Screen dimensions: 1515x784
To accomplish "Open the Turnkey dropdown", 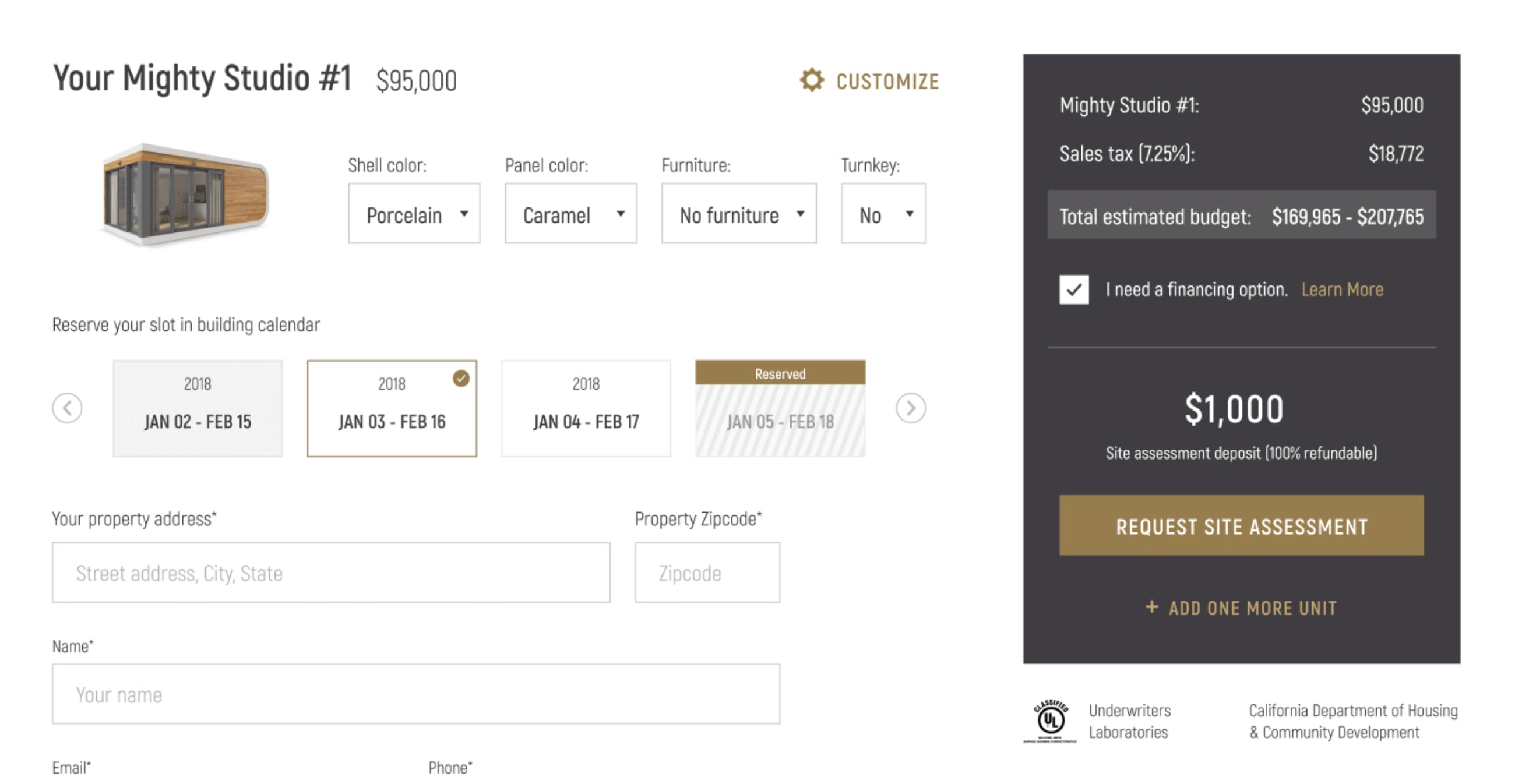I will pyautogui.click(x=883, y=214).
